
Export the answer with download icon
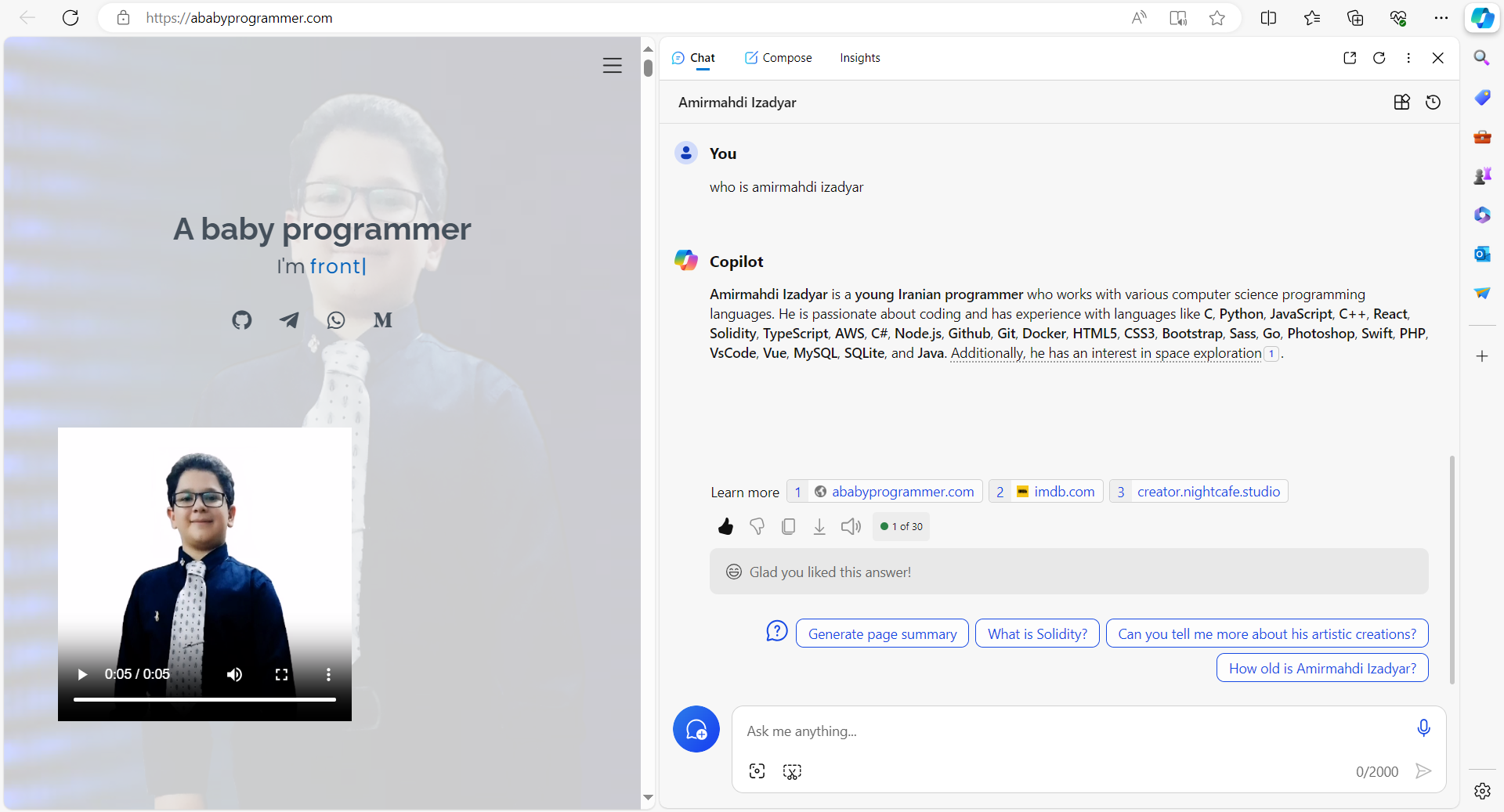coord(819,526)
